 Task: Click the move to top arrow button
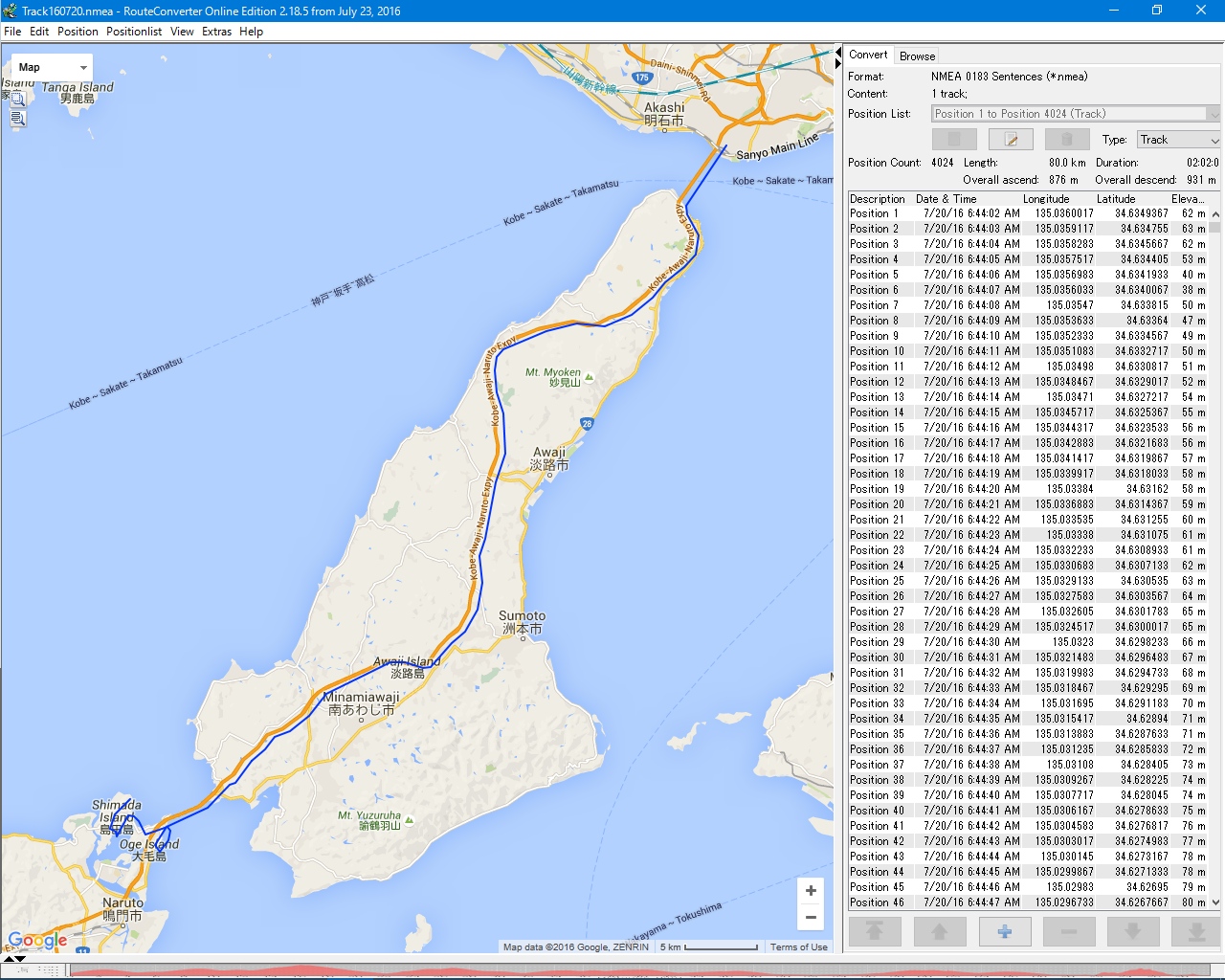(874, 931)
